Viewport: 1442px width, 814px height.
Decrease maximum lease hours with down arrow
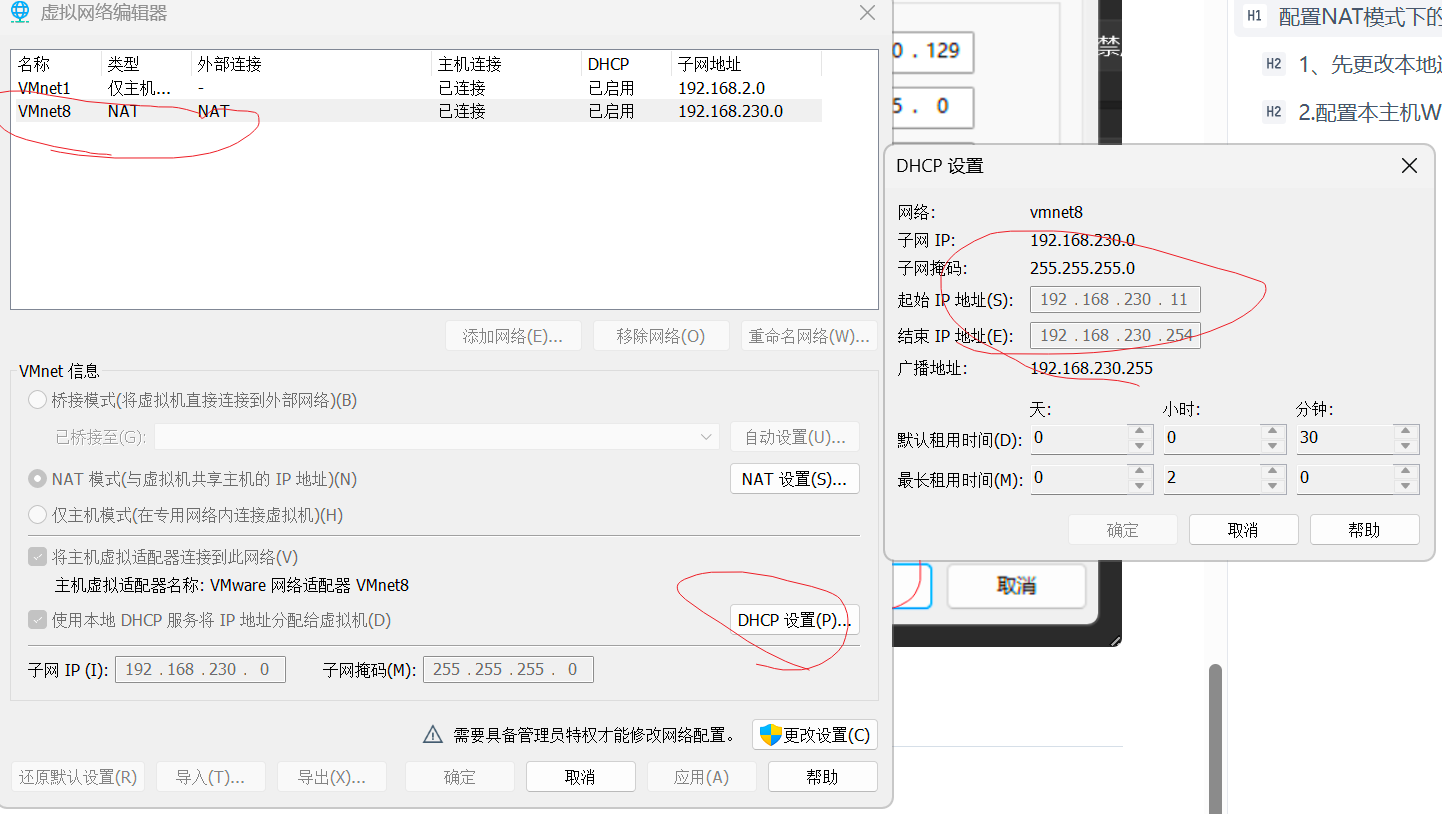coord(1273,485)
